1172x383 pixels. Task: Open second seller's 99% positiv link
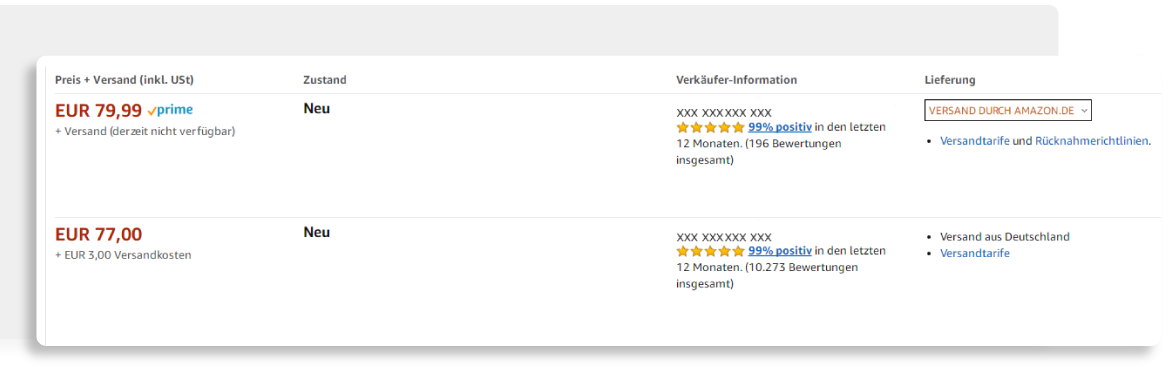pos(780,251)
